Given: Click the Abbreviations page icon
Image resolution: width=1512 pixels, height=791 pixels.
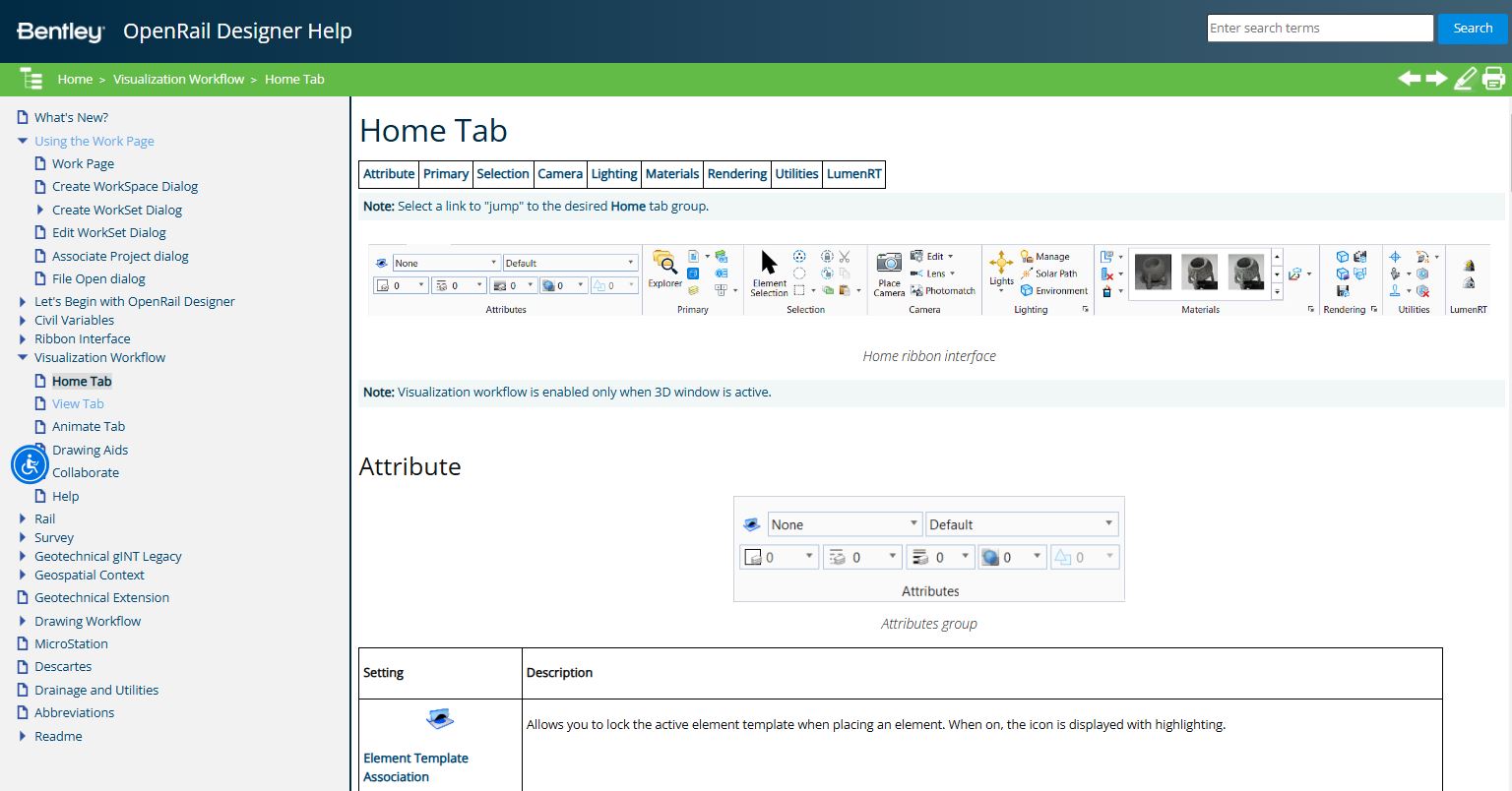Looking at the screenshot, I should pyautogui.click(x=23, y=712).
